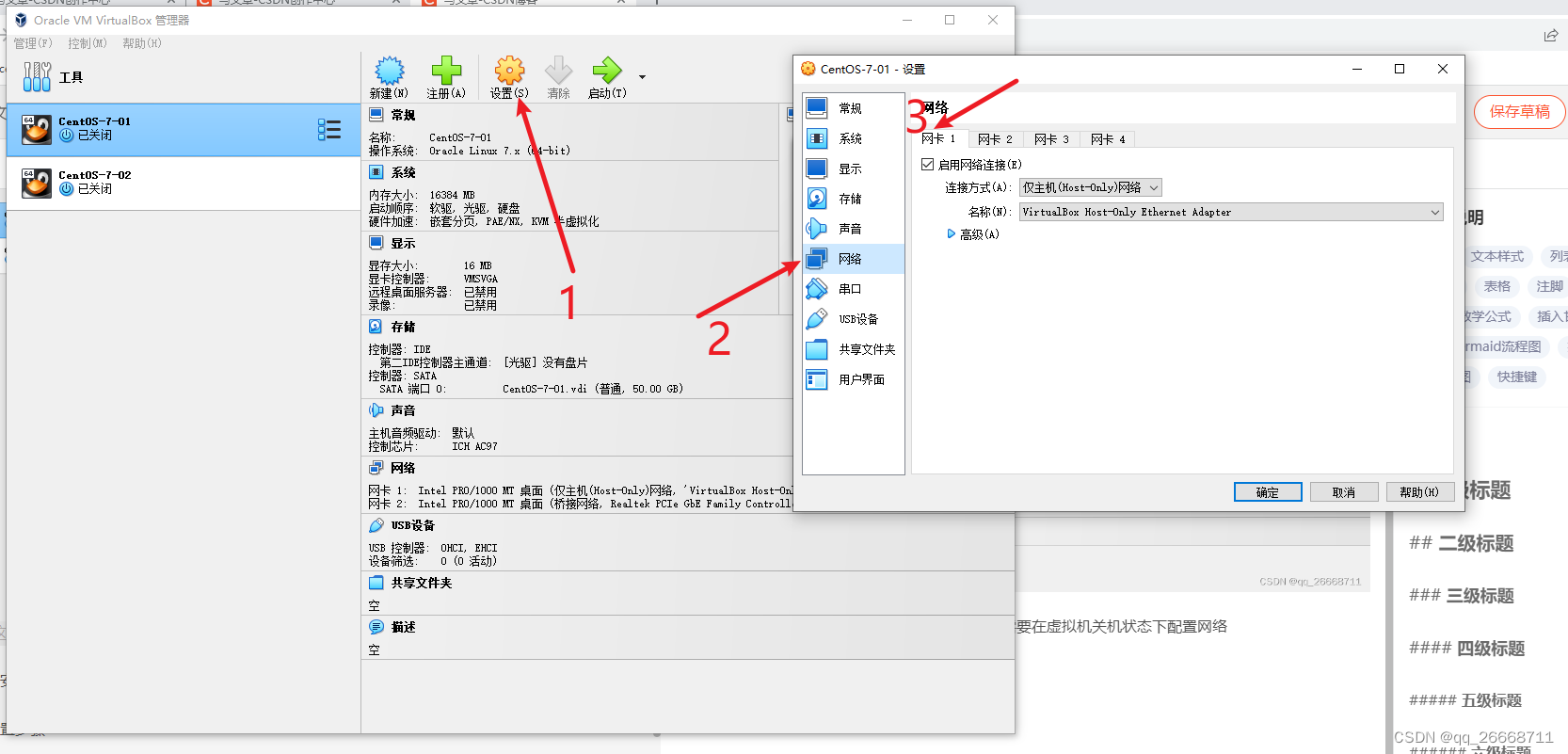Viewport: 1568px width, 754px height.
Task: Click the 取消 button
Action: pos(1344,492)
